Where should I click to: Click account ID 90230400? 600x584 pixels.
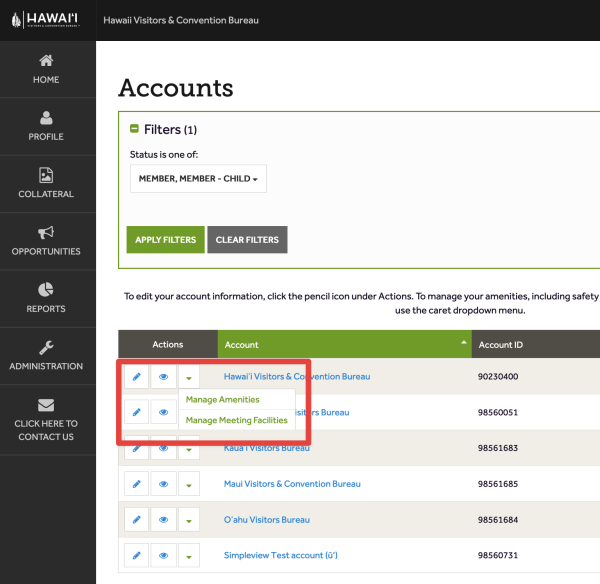[498, 377]
